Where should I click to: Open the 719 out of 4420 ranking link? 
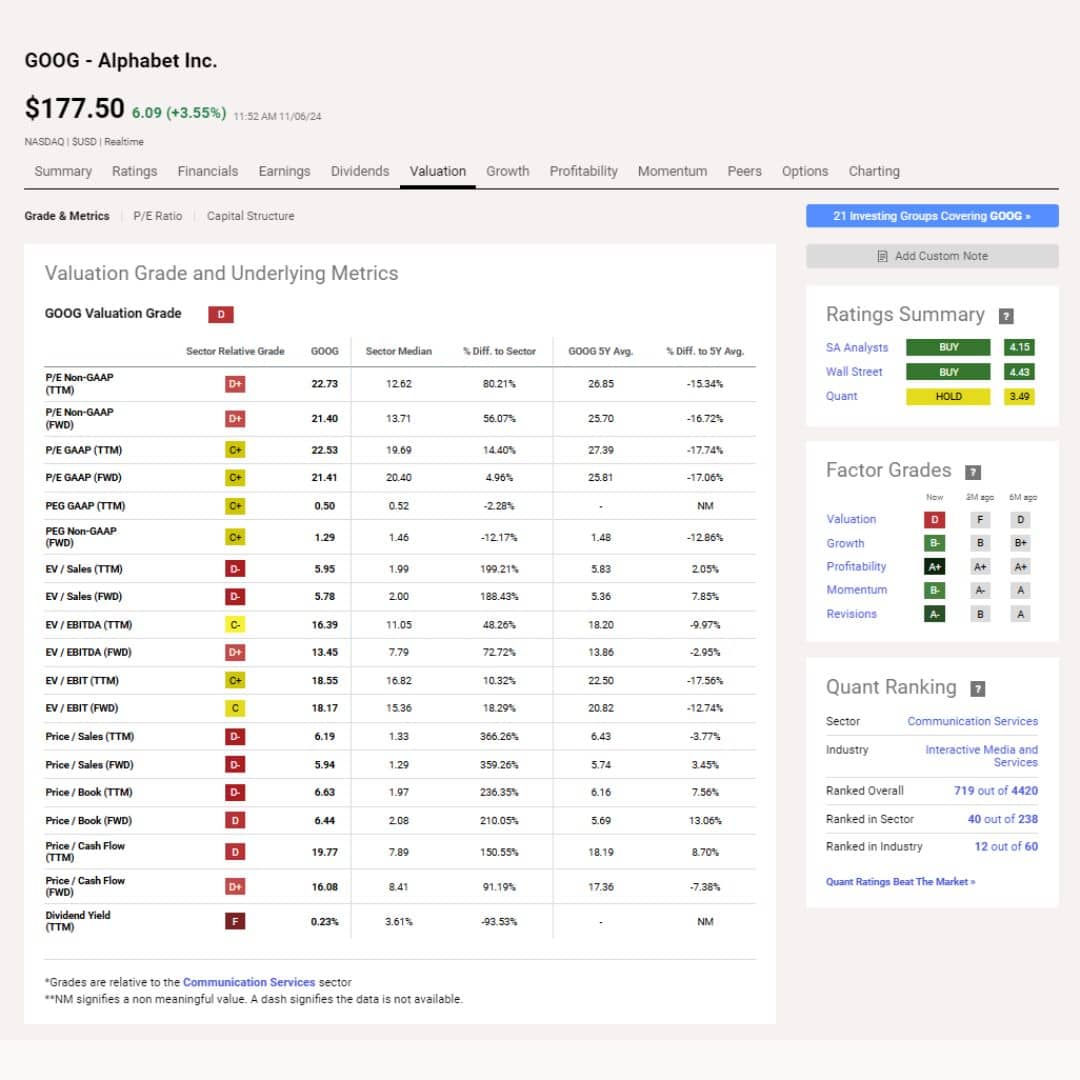pyautogui.click(x=995, y=791)
